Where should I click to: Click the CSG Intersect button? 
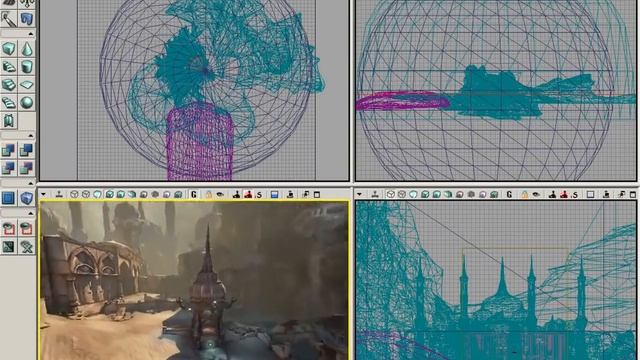(x=9, y=168)
